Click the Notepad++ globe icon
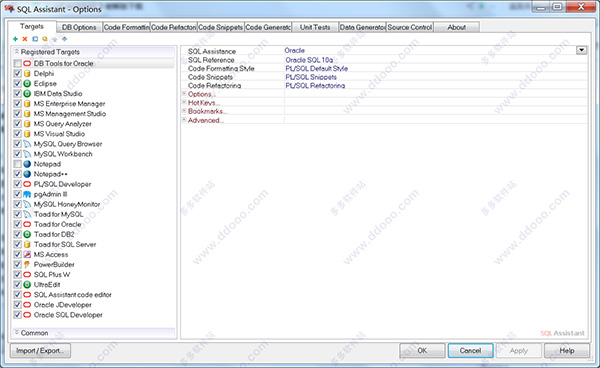Screen dimensions: 600x368 pyautogui.click(x=27, y=174)
